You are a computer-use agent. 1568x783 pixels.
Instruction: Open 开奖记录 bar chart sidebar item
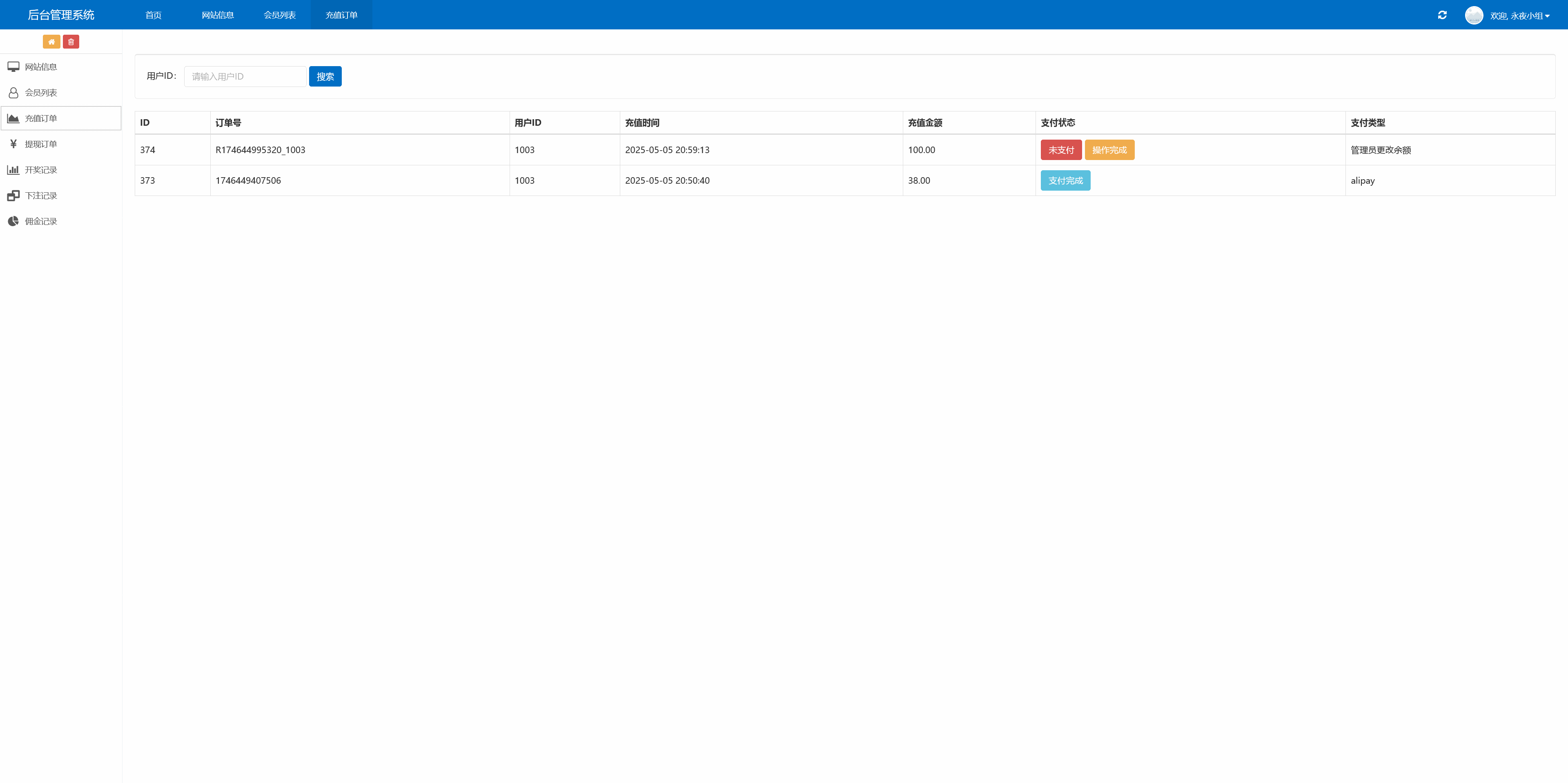click(13, 170)
